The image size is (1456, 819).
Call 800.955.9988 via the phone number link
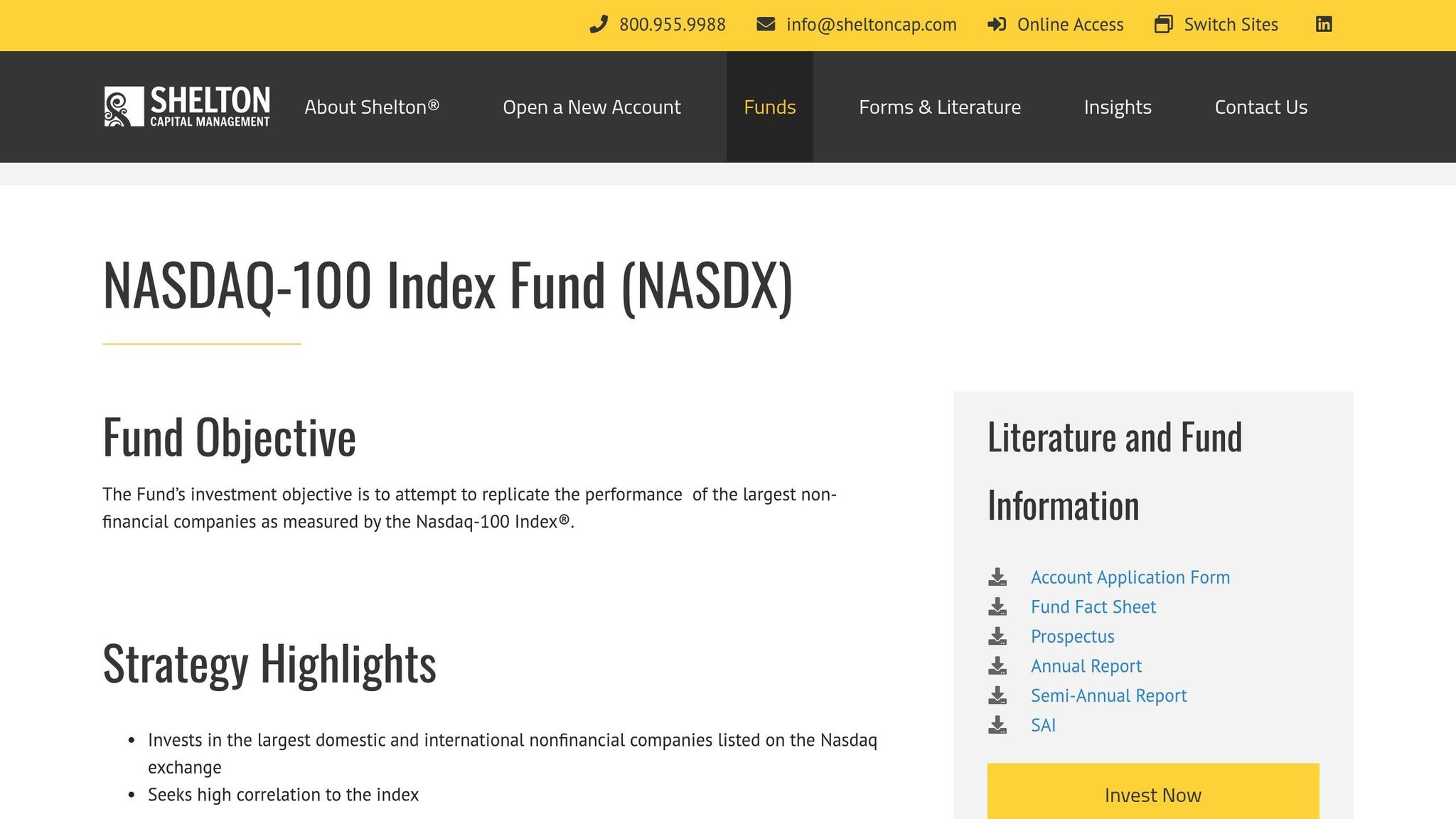[x=671, y=24]
